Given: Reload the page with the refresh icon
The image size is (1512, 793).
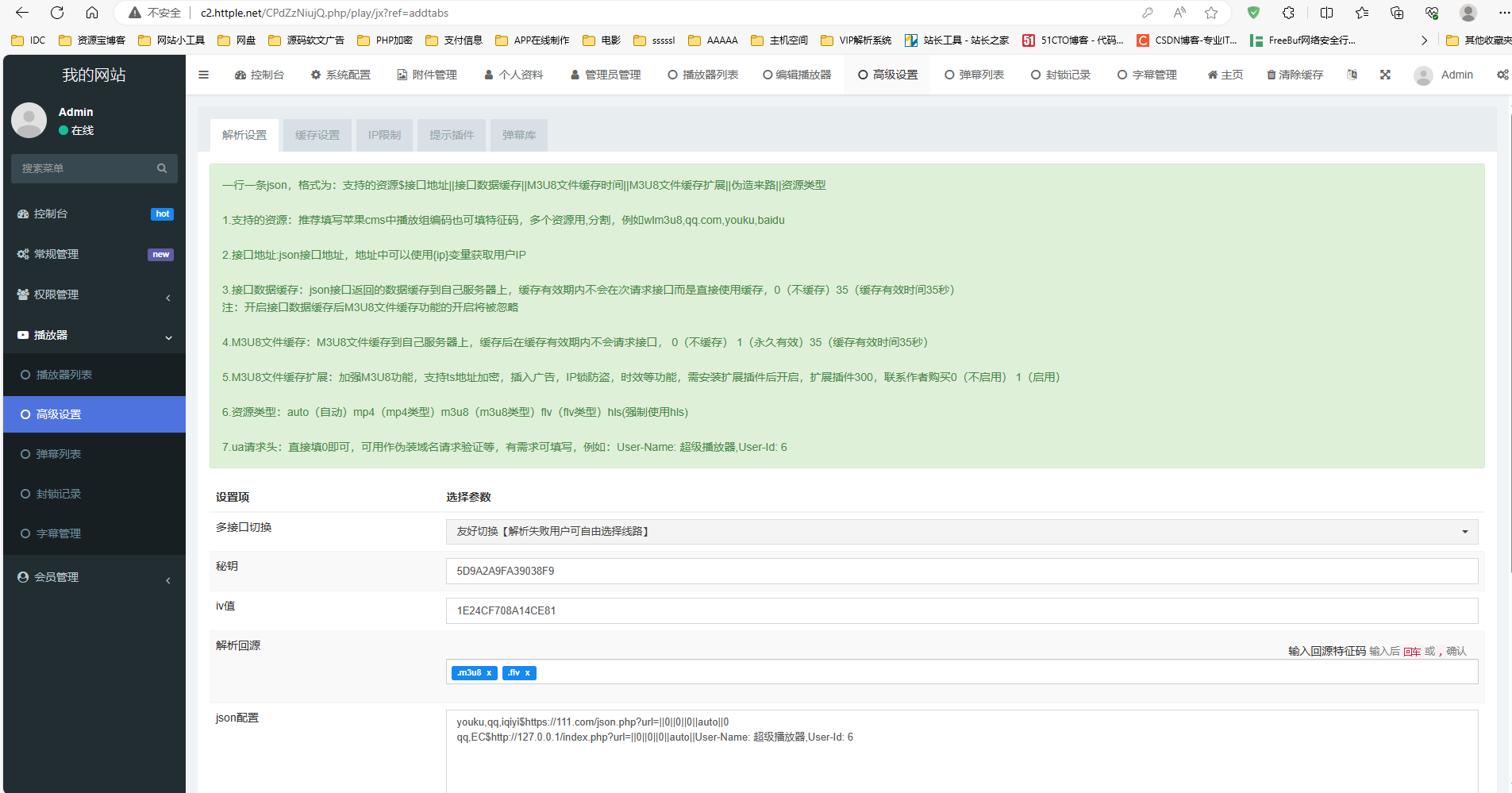Looking at the screenshot, I should (x=57, y=13).
